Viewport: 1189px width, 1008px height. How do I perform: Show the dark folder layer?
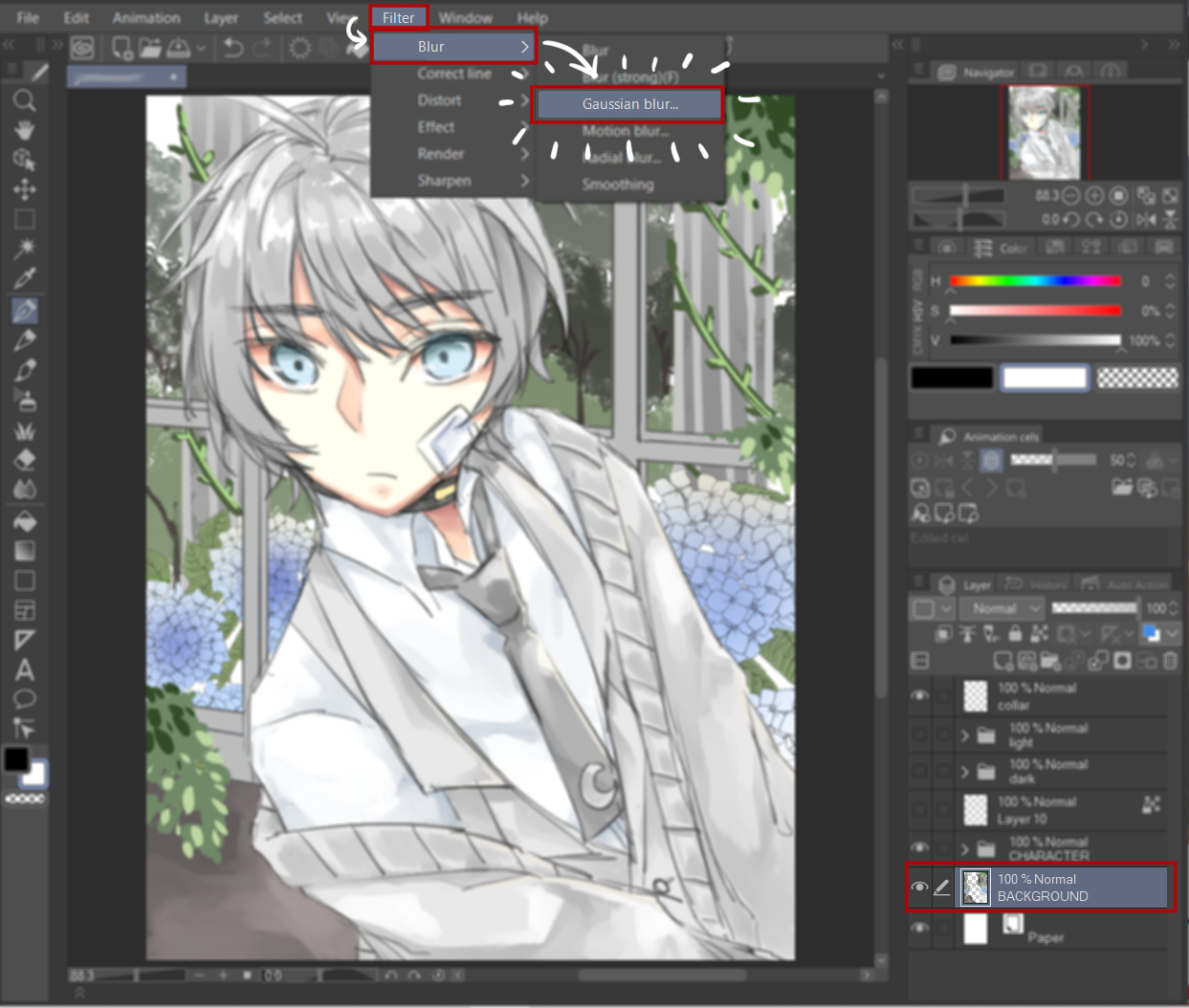tap(919, 771)
